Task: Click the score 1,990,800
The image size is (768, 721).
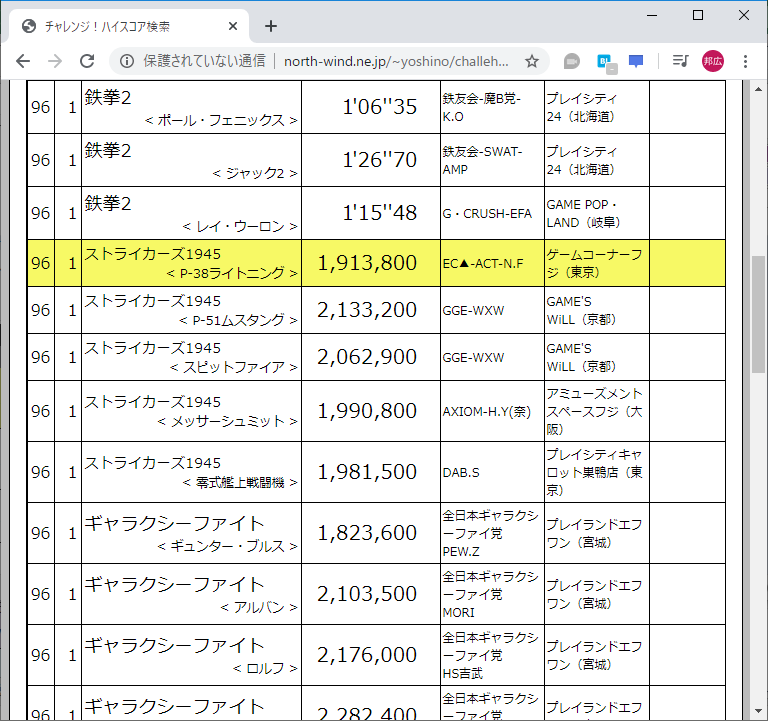Action: tap(367, 411)
